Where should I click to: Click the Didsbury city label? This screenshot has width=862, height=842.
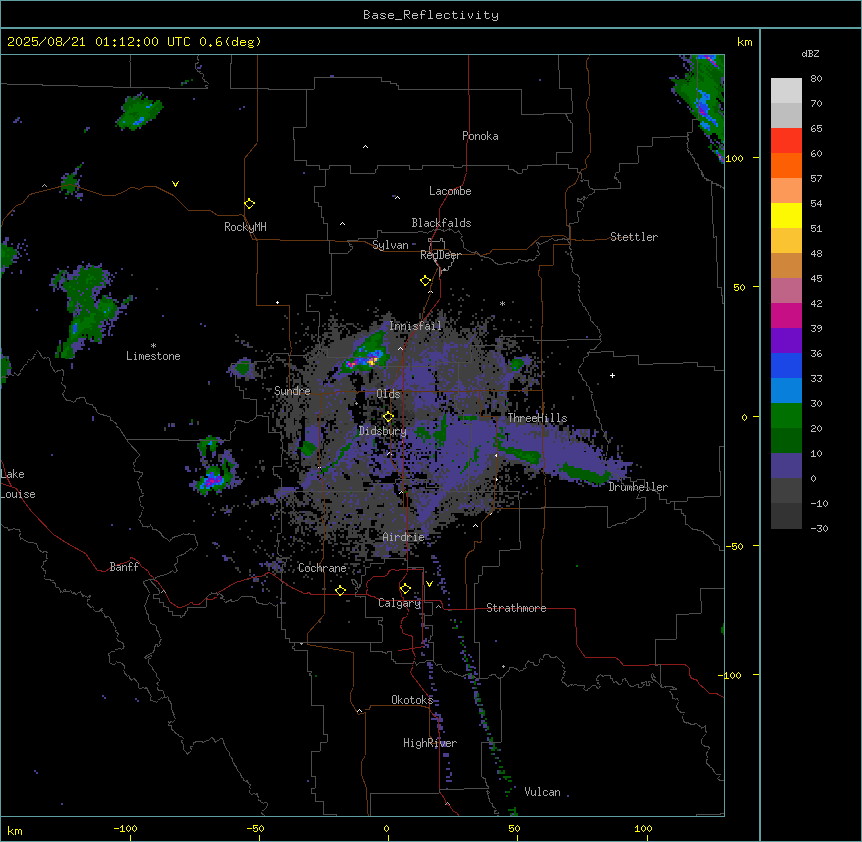(x=383, y=431)
